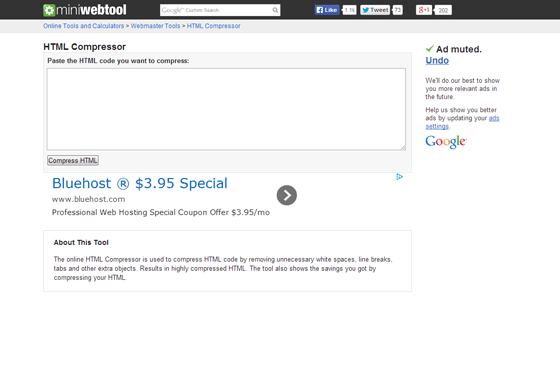Open Webmaster Tools breadcrumb link
The width and height of the screenshot is (560, 389).
click(155, 26)
